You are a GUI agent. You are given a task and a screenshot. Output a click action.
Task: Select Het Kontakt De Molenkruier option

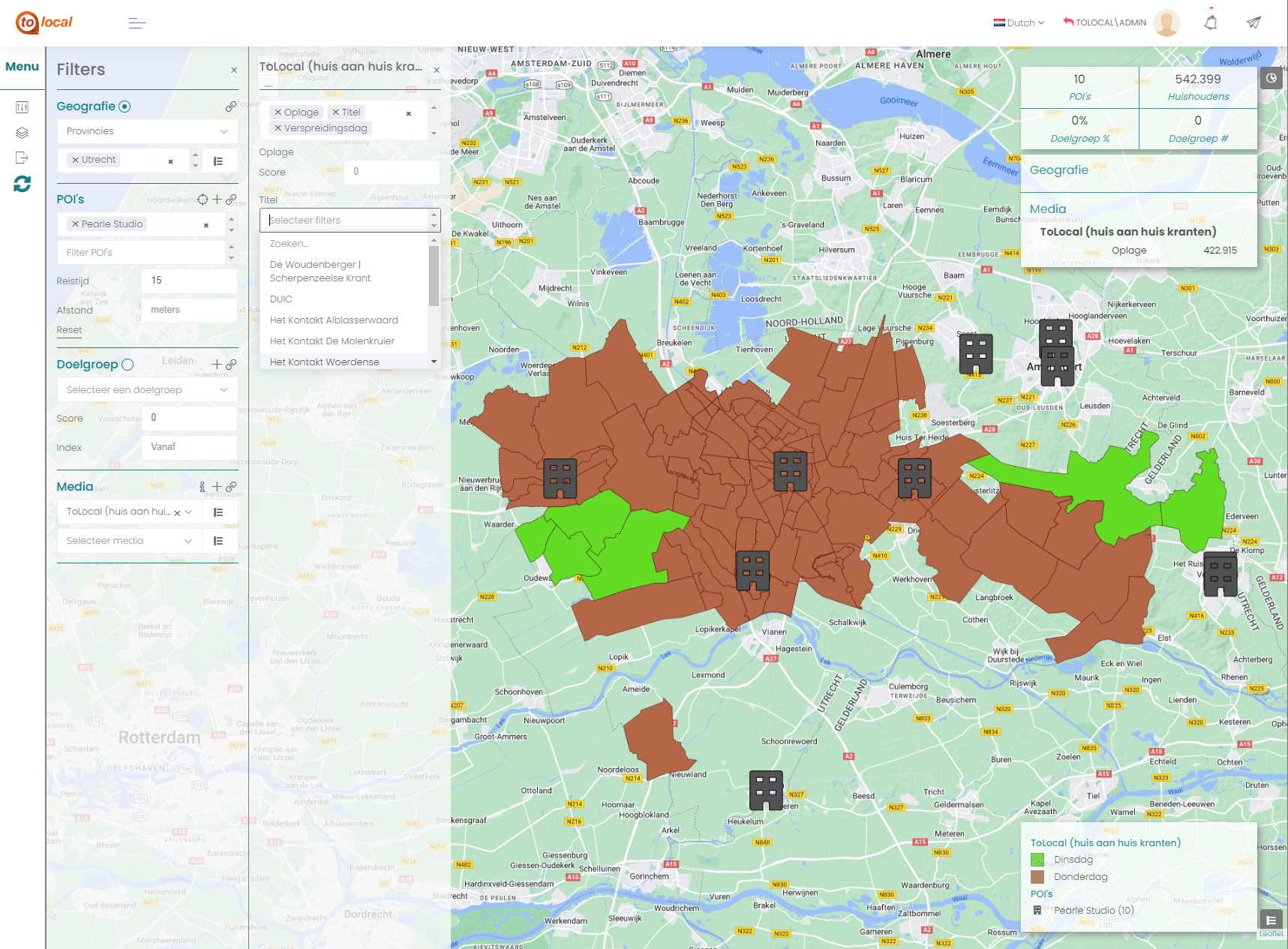[344, 341]
